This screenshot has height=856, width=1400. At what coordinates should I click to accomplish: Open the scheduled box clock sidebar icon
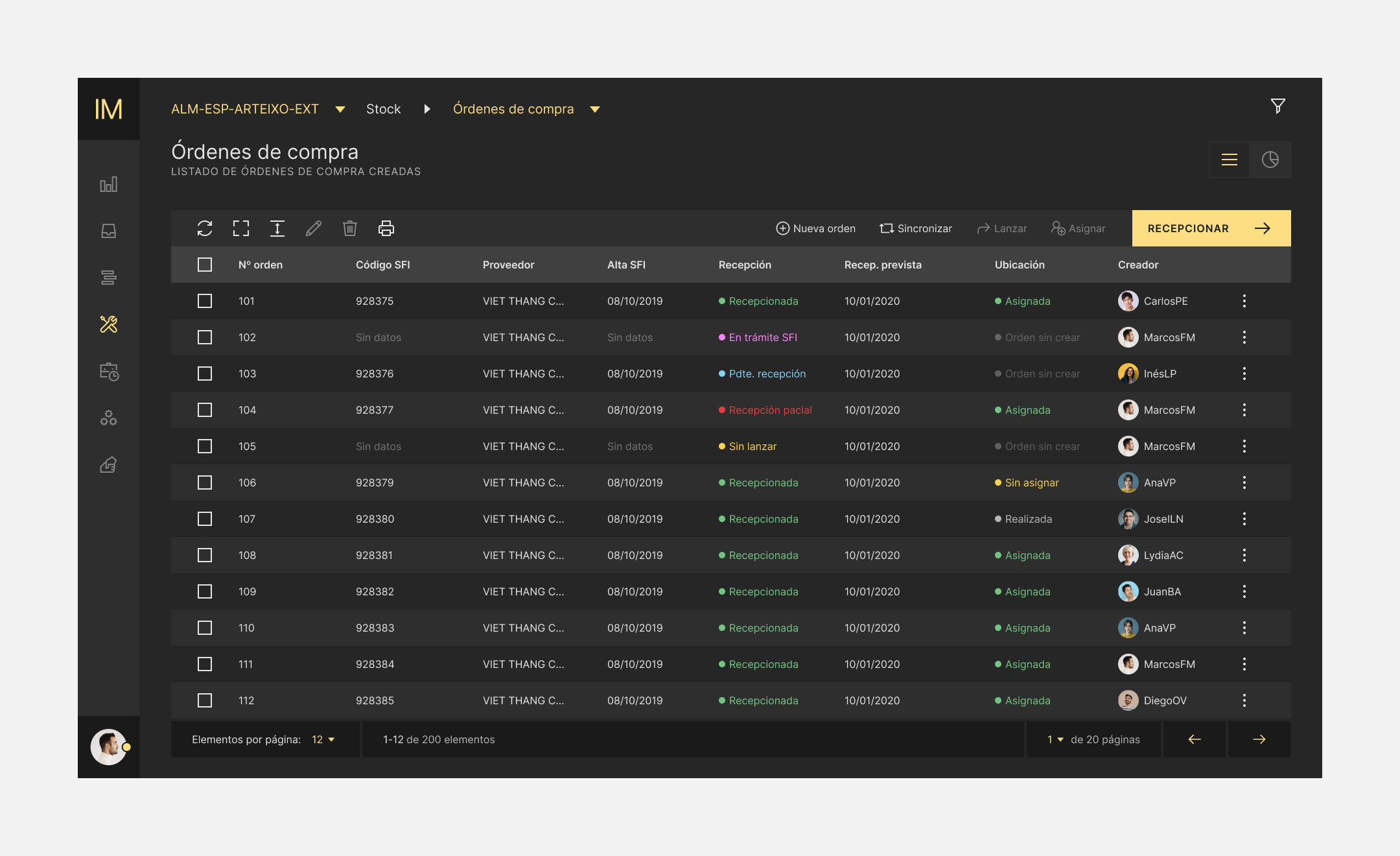pos(109,371)
